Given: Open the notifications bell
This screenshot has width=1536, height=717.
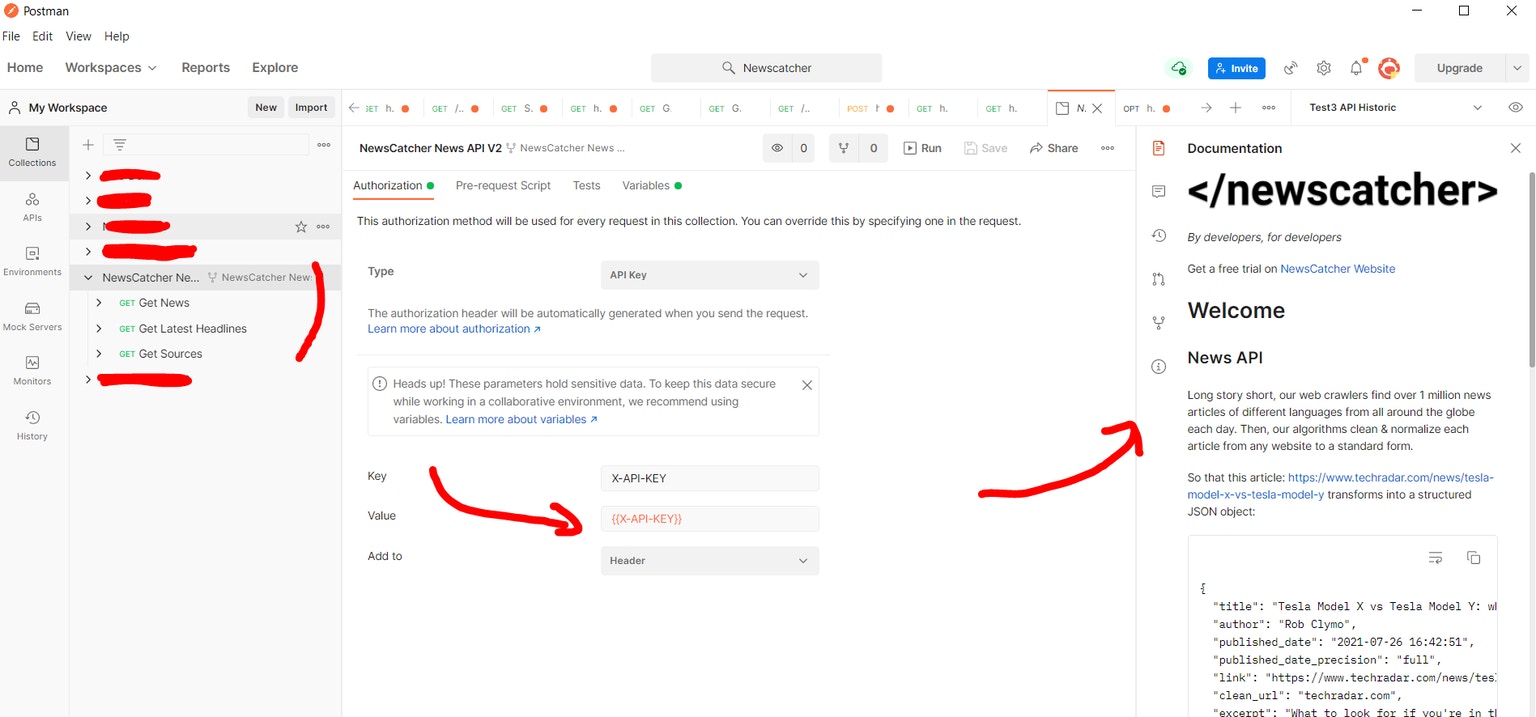Looking at the screenshot, I should pyautogui.click(x=1356, y=68).
